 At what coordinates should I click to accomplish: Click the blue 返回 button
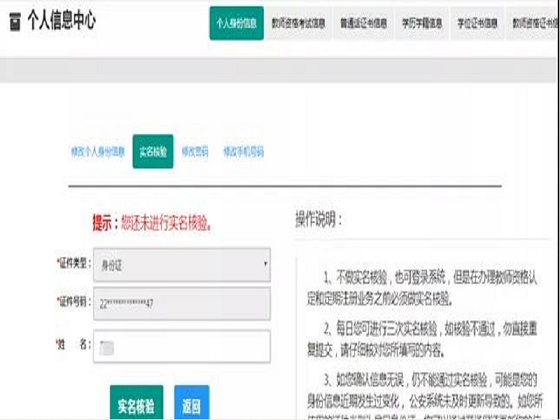coord(191,403)
